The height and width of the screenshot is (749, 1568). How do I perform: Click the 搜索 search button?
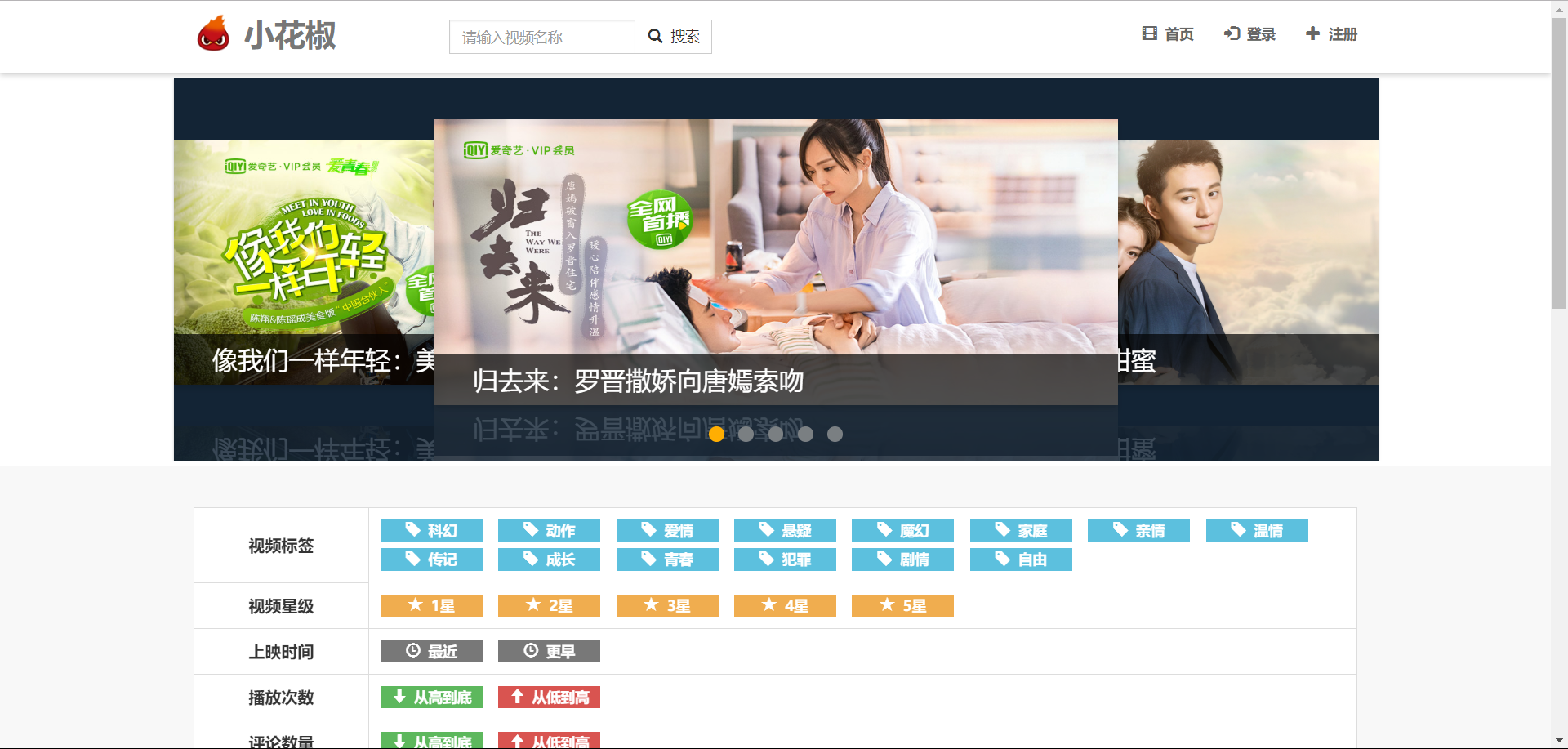[x=674, y=37]
